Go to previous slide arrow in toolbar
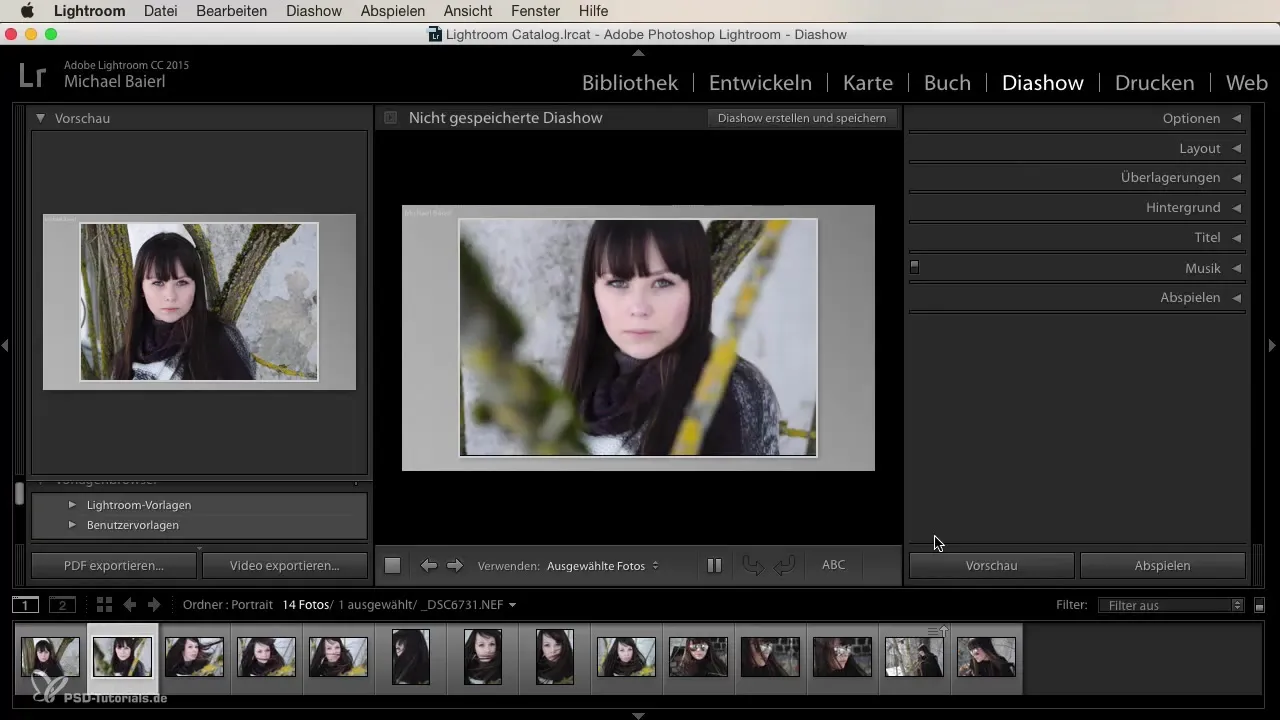The image size is (1280, 720). [x=428, y=566]
